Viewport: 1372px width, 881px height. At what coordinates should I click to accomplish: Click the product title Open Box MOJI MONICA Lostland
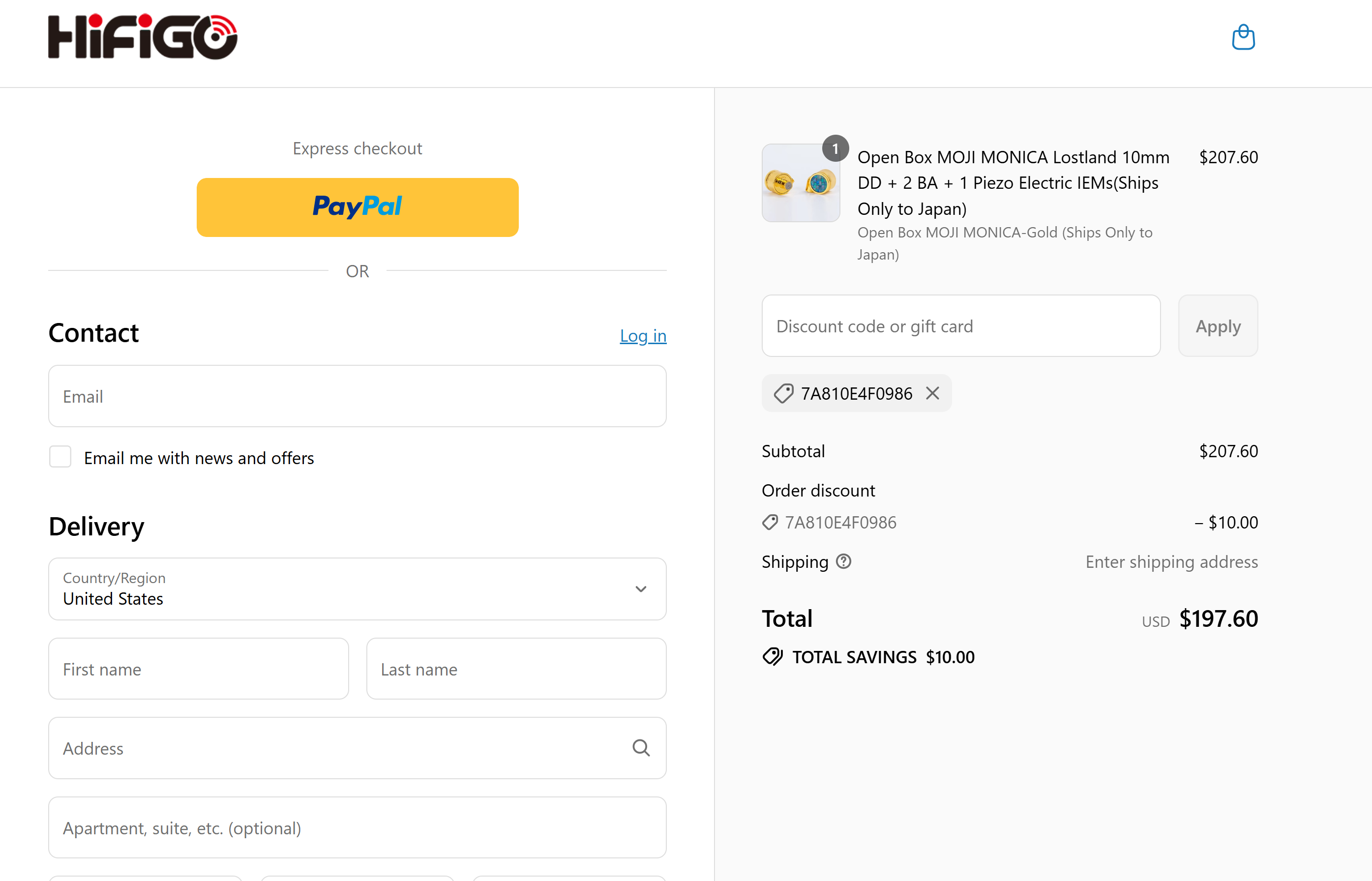(x=1013, y=183)
